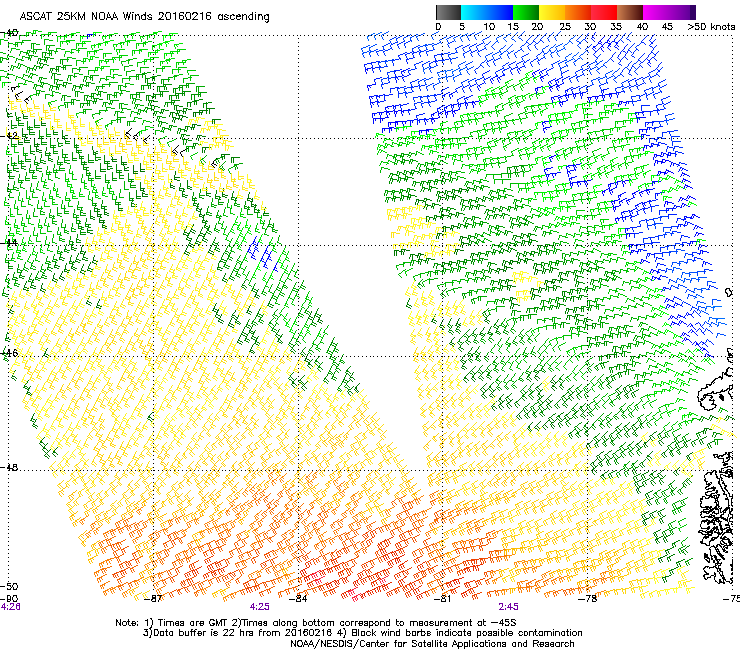Click the note line starting 'Note: 1) Times are GMT'
The height and width of the screenshot is (650, 740).
tap(316, 623)
